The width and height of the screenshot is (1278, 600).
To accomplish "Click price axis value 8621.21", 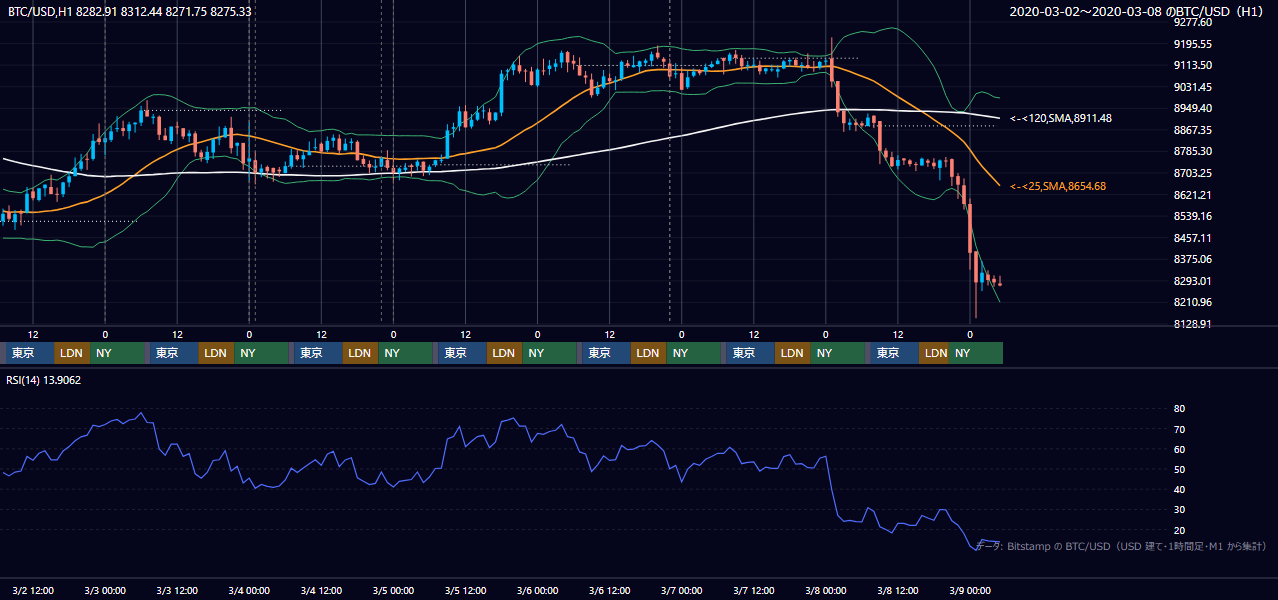I will point(1193,195).
